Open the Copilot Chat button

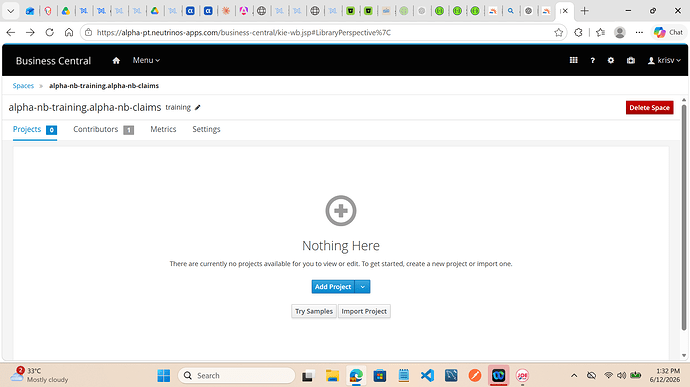(x=668, y=33)
